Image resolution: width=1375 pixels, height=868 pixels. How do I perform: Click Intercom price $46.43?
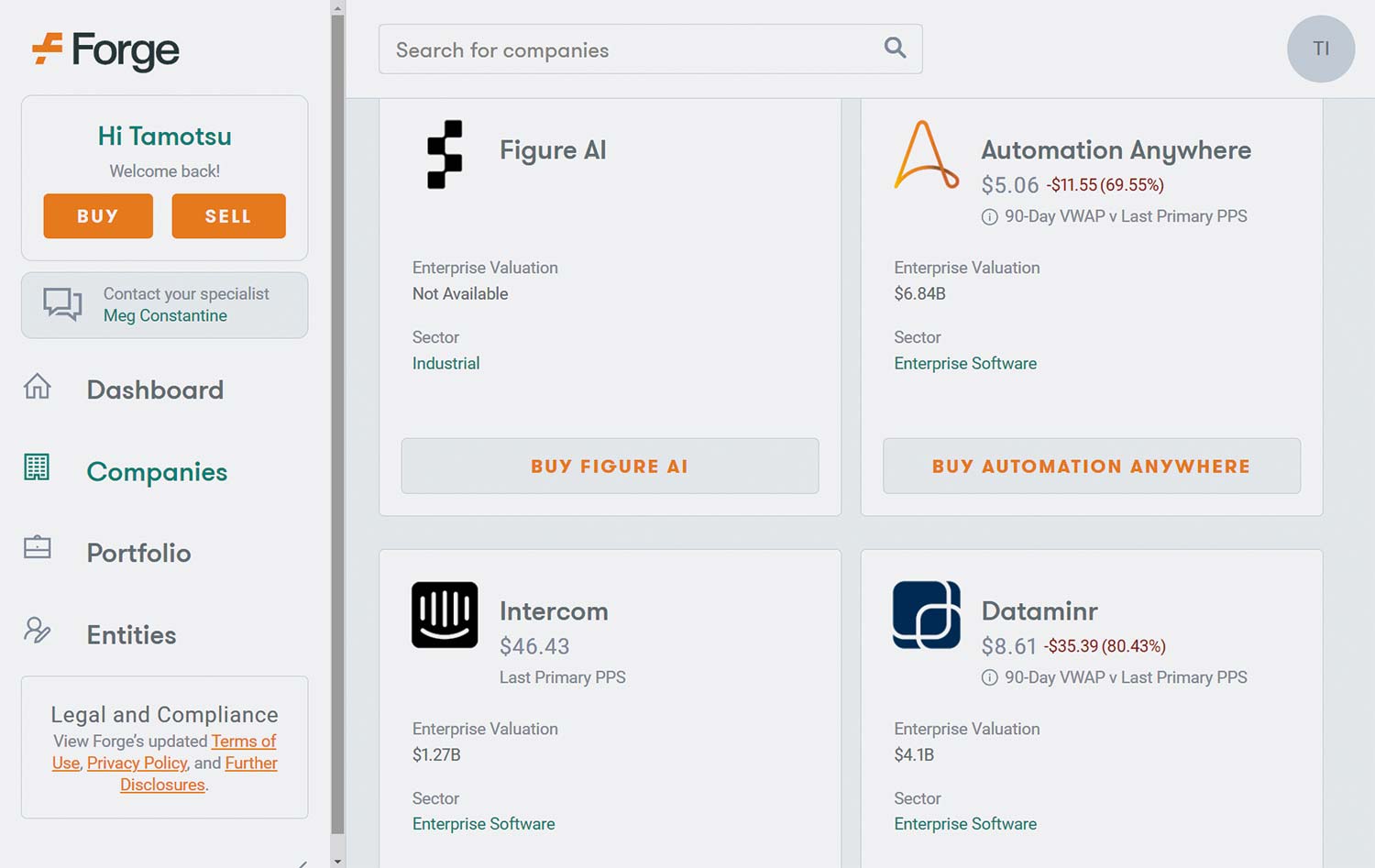(x=534, y=646)
